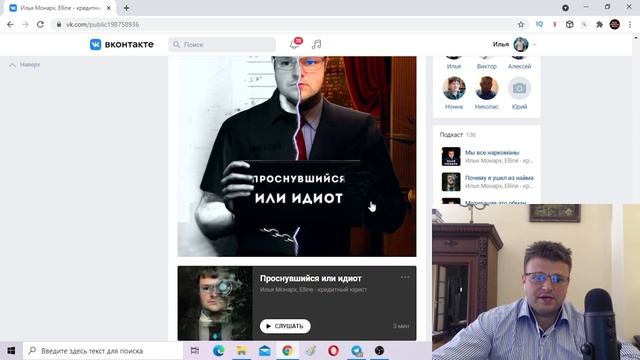The image size is (640, 360).
Task: Open the Проснувшийся или идиот post image
Action: coord(297,156)
